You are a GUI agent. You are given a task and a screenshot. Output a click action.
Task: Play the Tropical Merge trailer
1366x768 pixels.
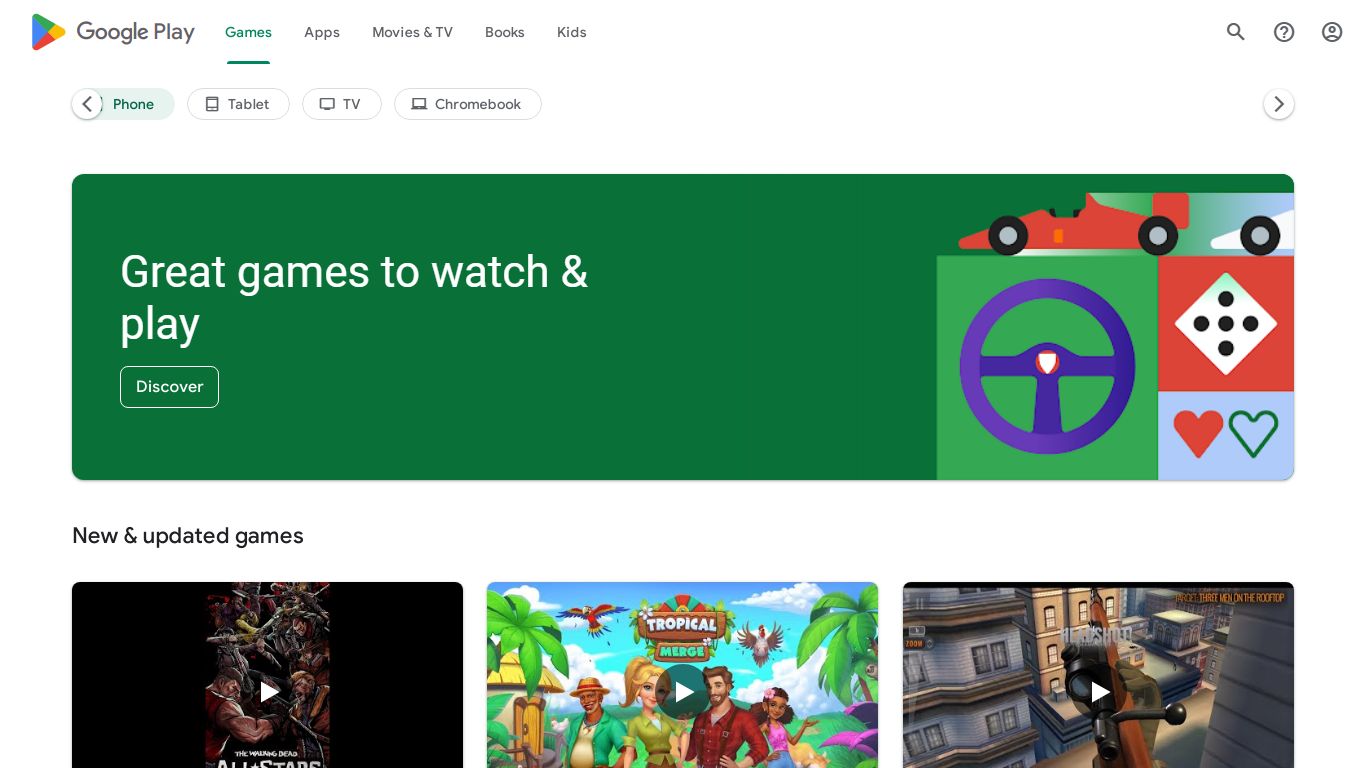(x=684, y=691)
